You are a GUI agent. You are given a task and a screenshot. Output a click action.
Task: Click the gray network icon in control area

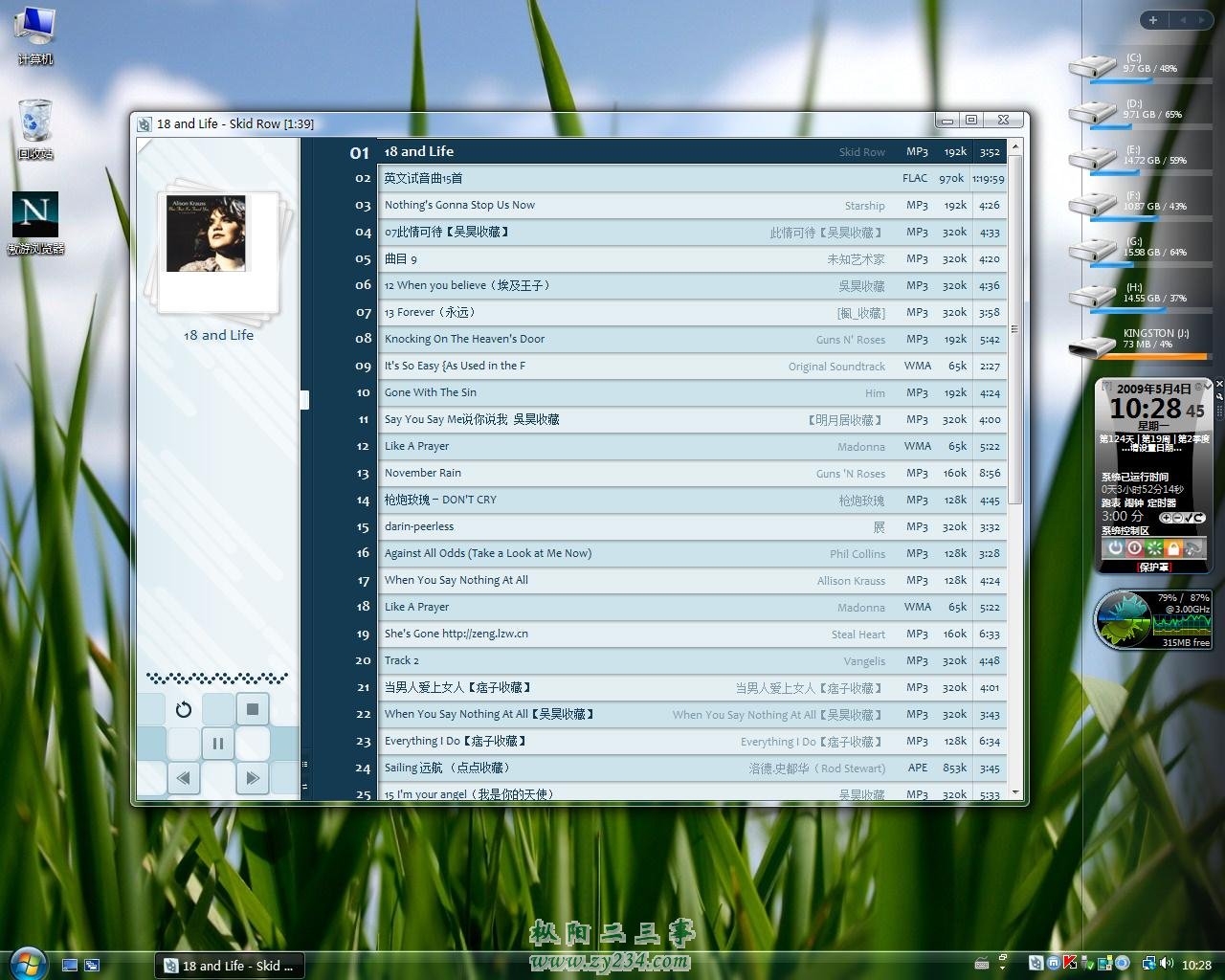[1193, 548]
